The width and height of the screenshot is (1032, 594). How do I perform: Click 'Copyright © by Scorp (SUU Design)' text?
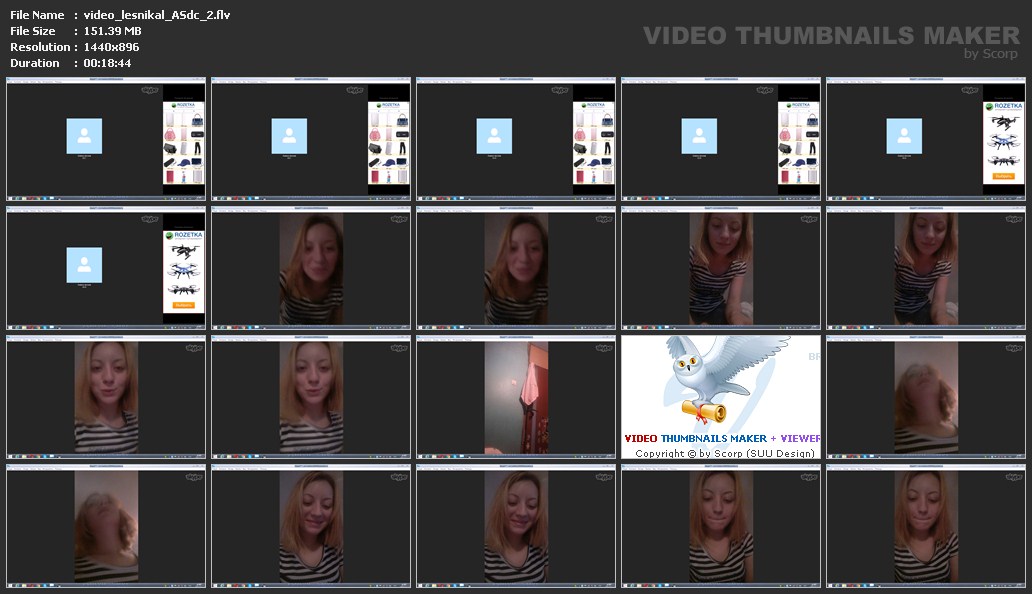click(725, 453)
